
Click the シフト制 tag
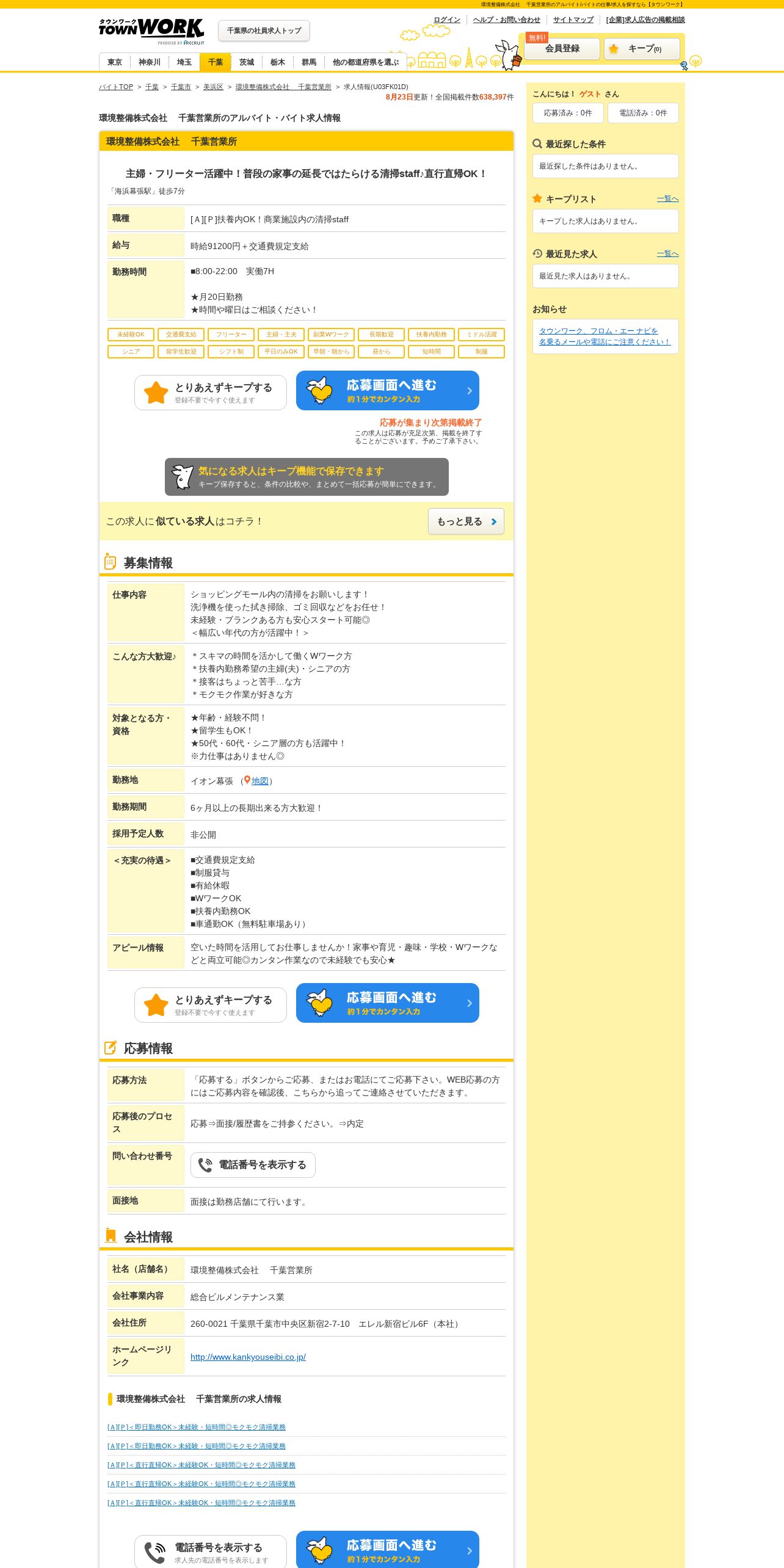pyautogui.click(x=231, y=352)
